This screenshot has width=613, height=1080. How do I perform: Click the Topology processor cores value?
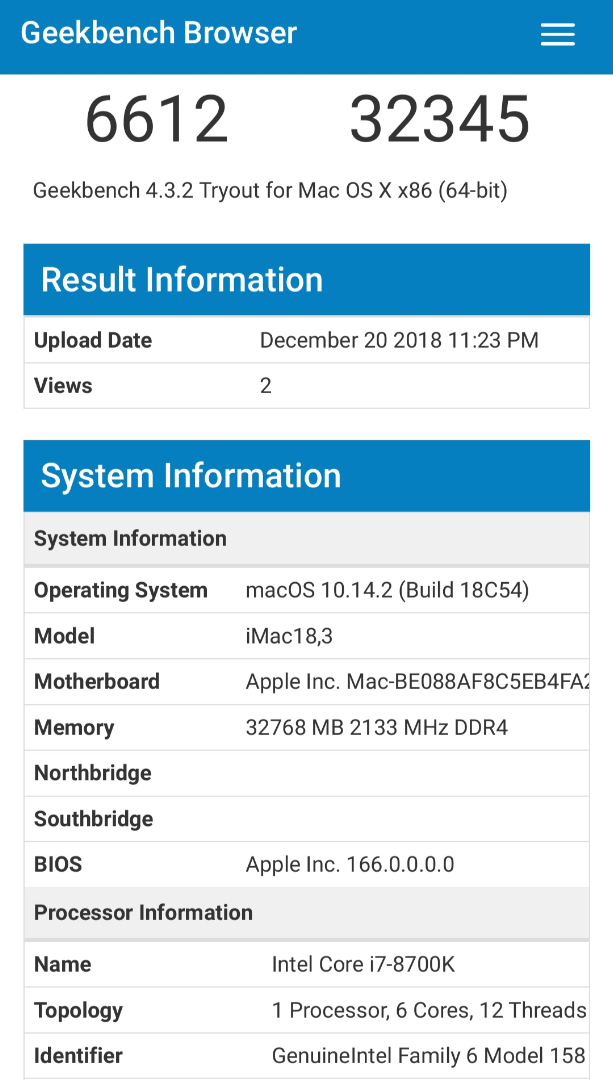429,1010
